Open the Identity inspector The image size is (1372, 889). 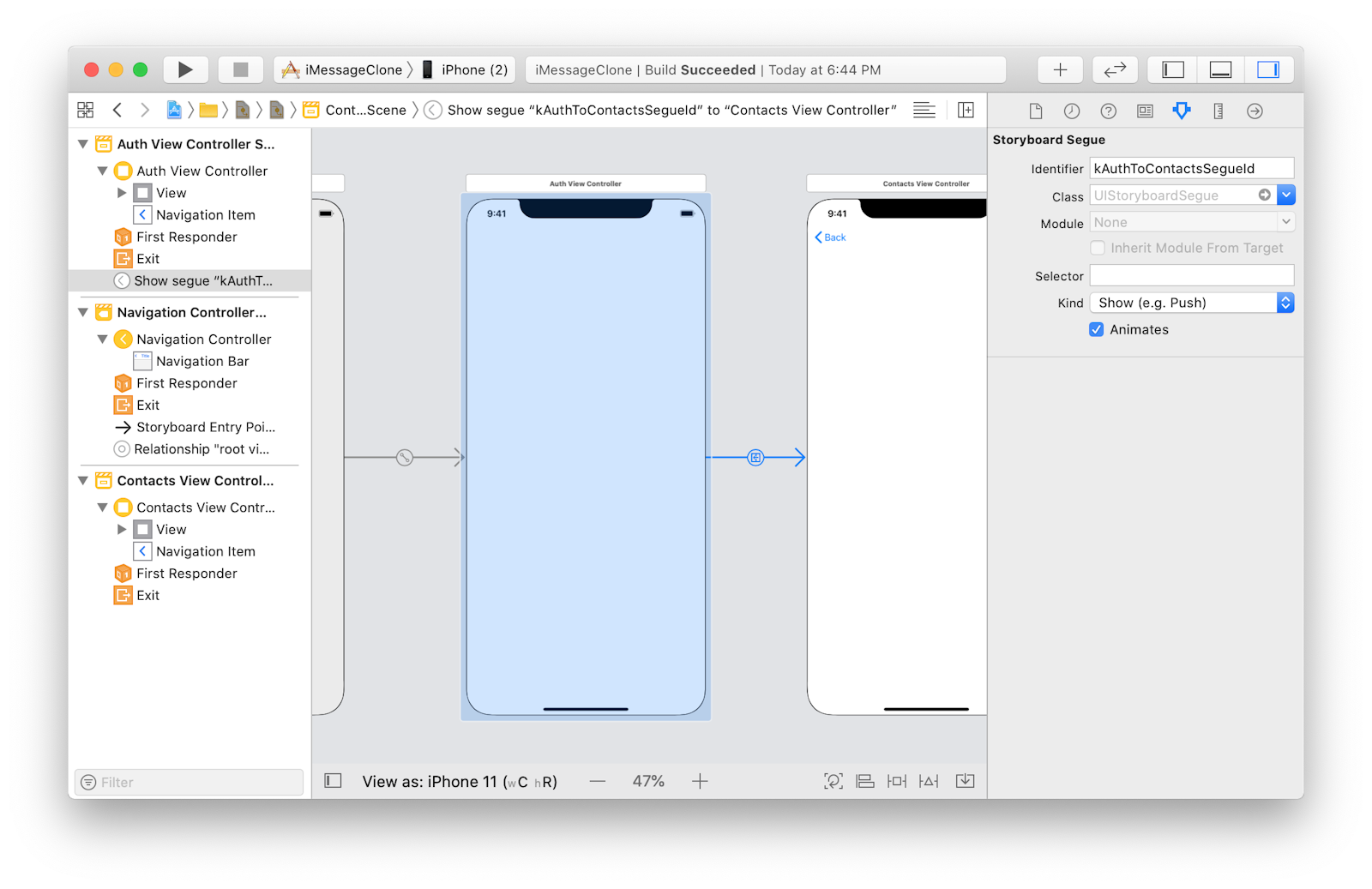pos(1144,110)
